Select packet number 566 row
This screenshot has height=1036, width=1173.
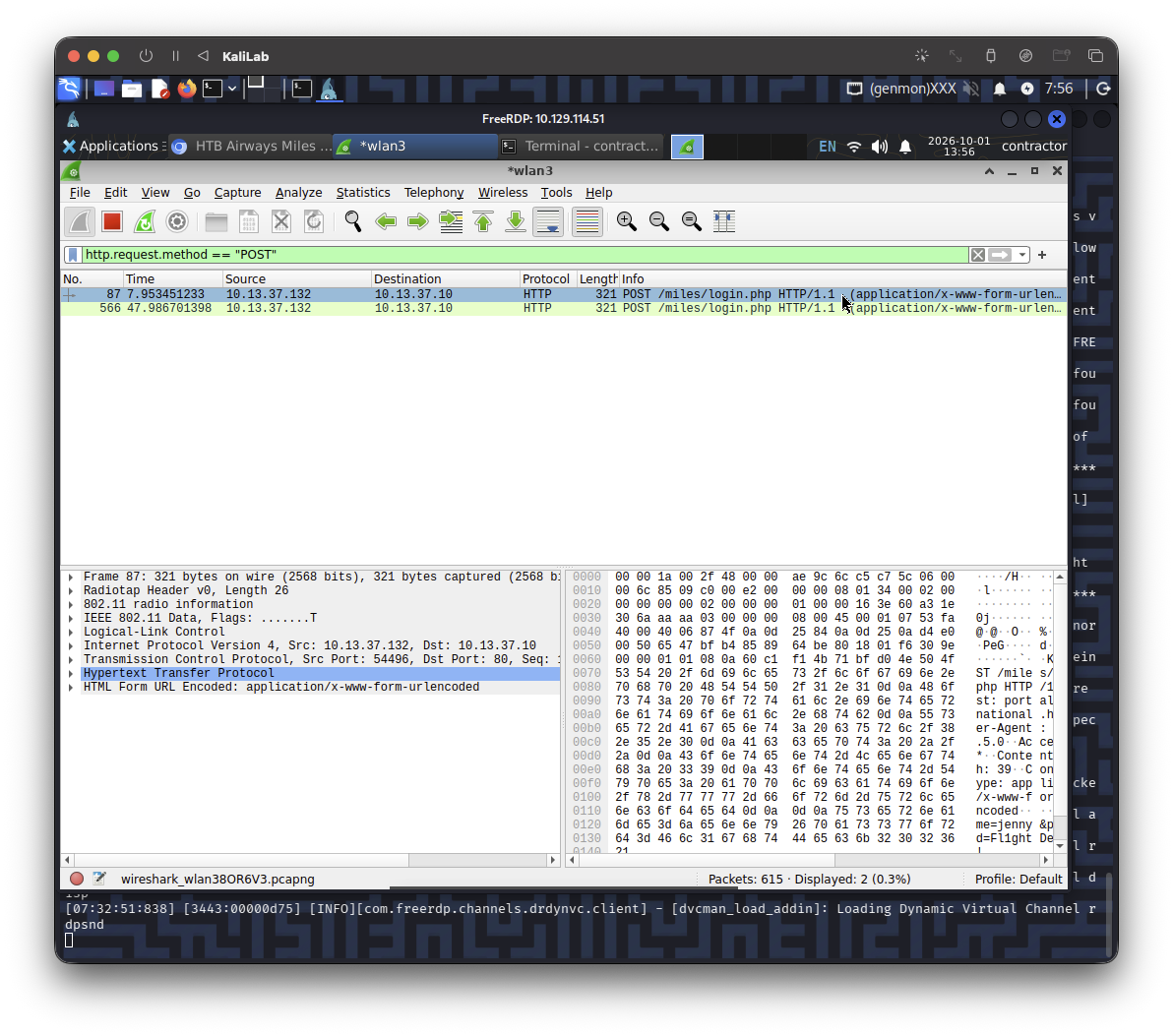[x=563, y=308]
